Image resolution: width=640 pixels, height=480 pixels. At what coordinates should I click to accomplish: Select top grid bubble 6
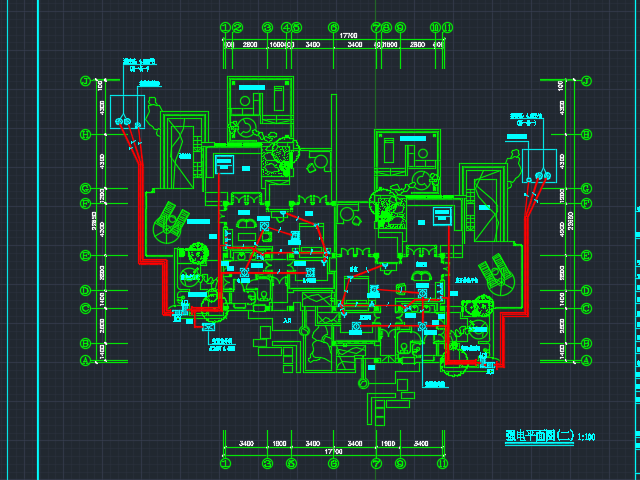tap(332, 28)
